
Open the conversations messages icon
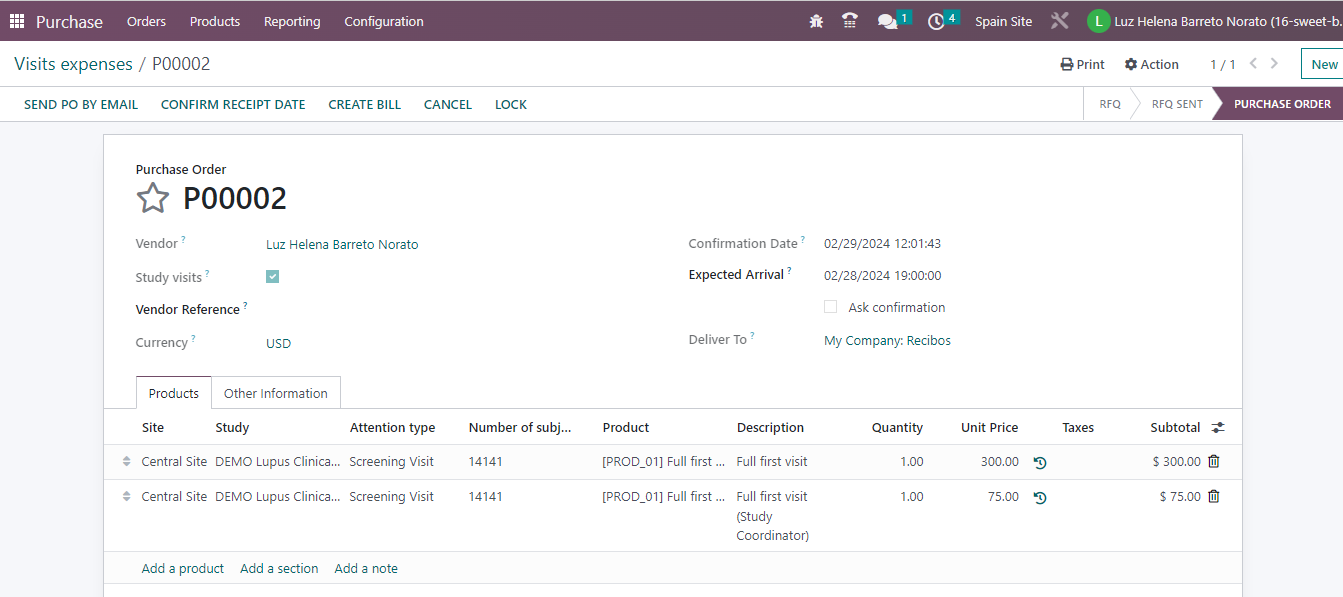(x=887, y=21)
